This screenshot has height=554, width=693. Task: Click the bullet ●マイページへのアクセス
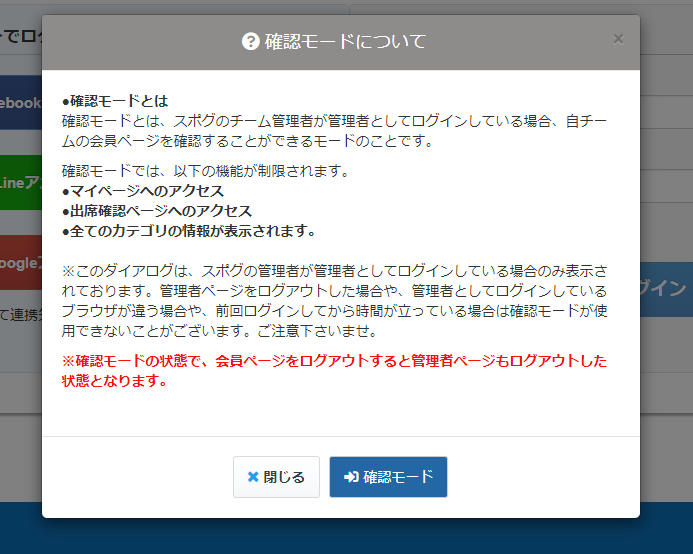point(143,191)
